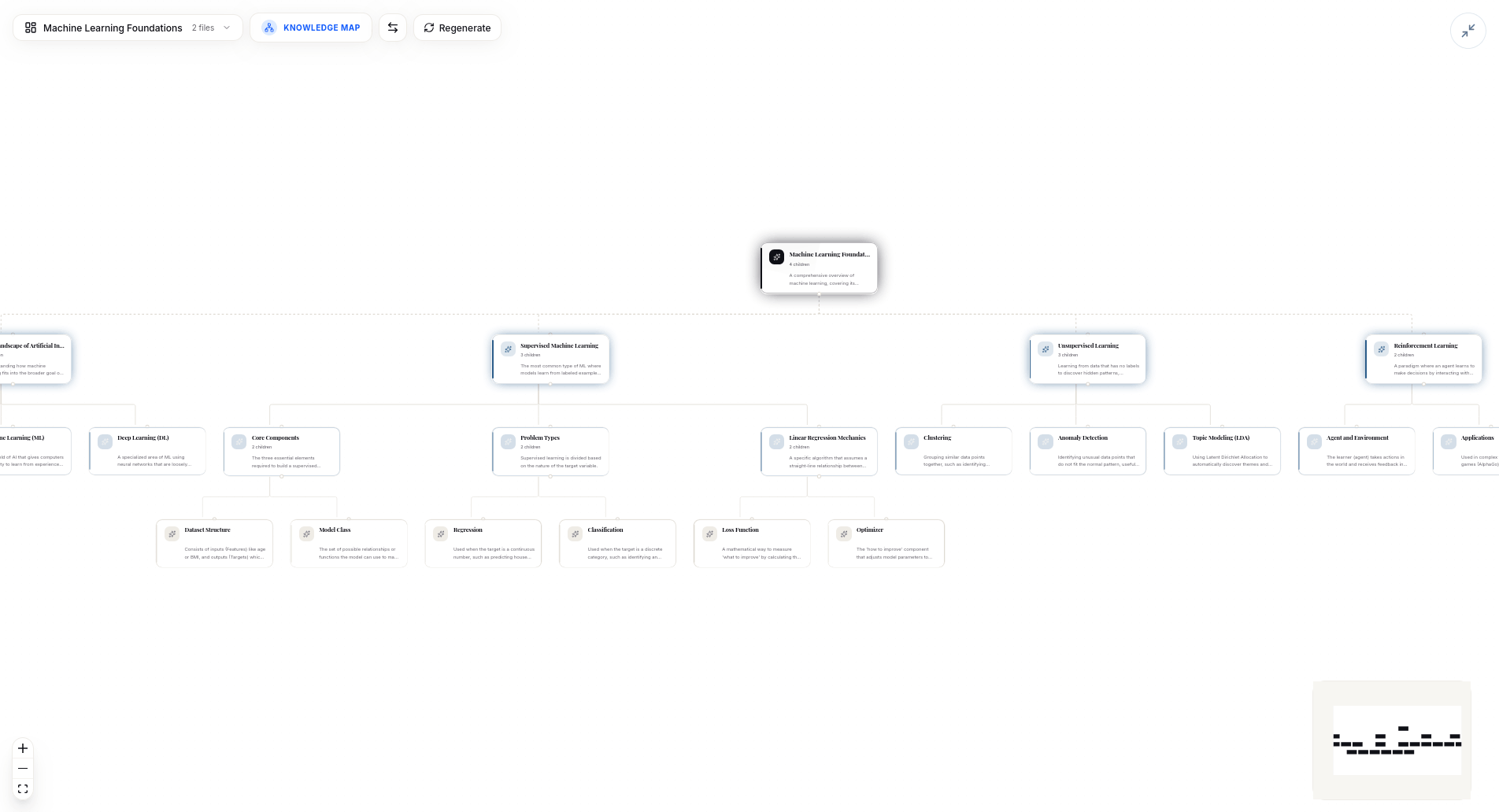Exit fullscreen with the collapse arrows icon
This screenshot has height=812, width=1499.
[1468, 31]
